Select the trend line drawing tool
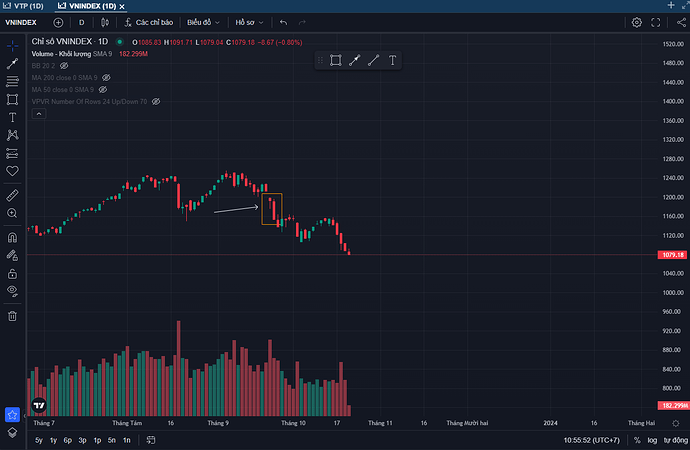This screenshot has width=690, height=450. coord(12,63)
